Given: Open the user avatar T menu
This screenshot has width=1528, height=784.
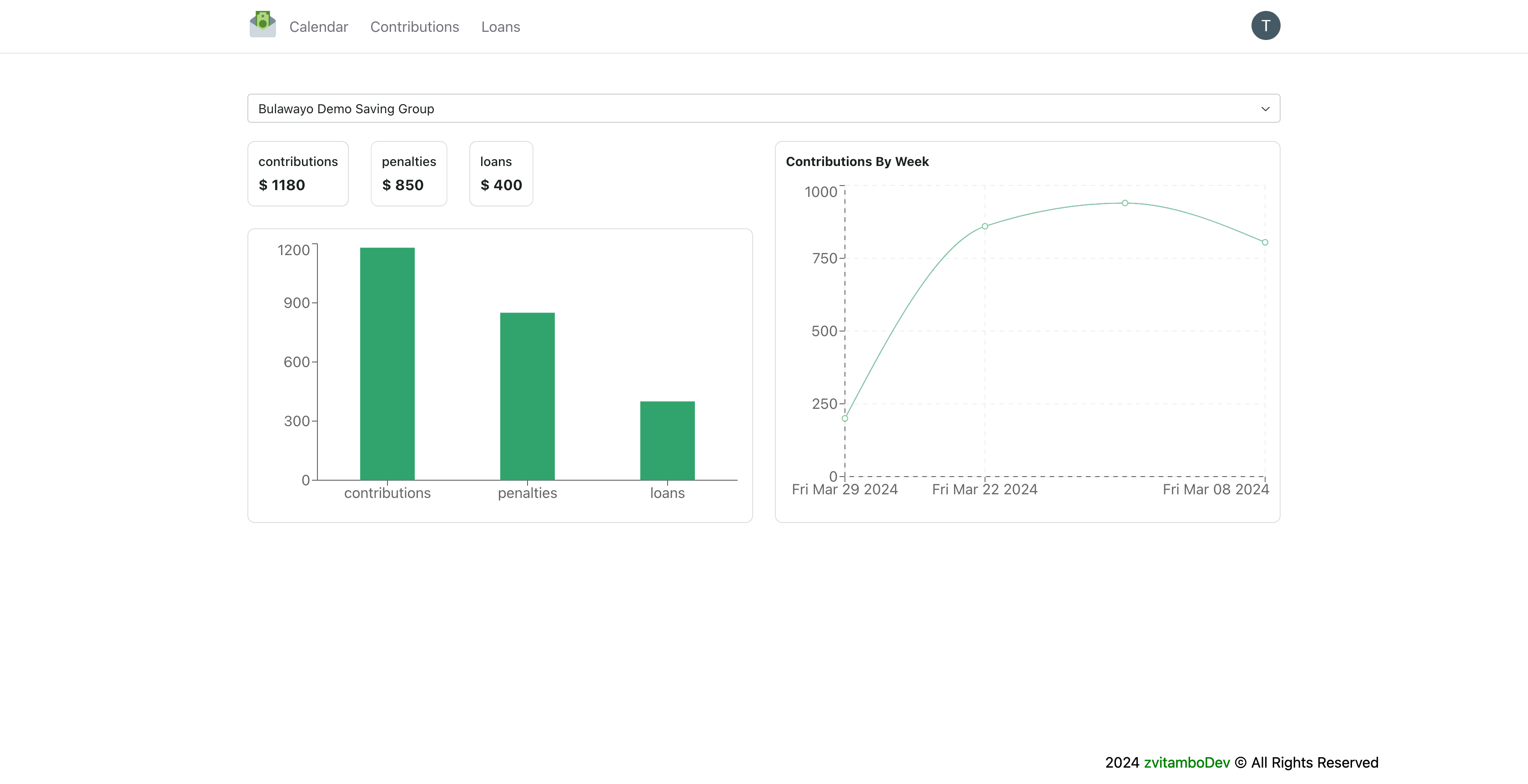Looking at the screenshot, I should point(1265,25).
